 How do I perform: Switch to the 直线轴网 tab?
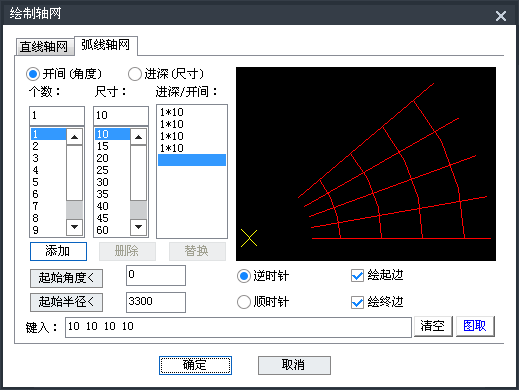click(x=44, y=47)
